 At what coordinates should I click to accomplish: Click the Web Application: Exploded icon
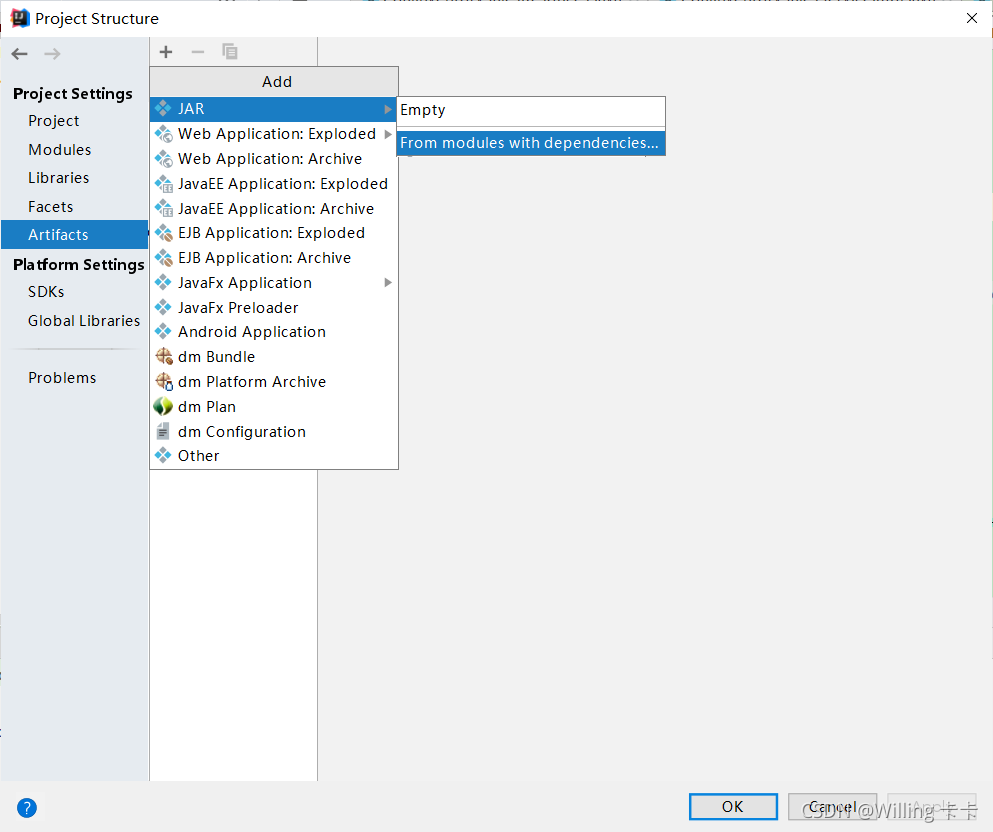click(x=163, y=134)
